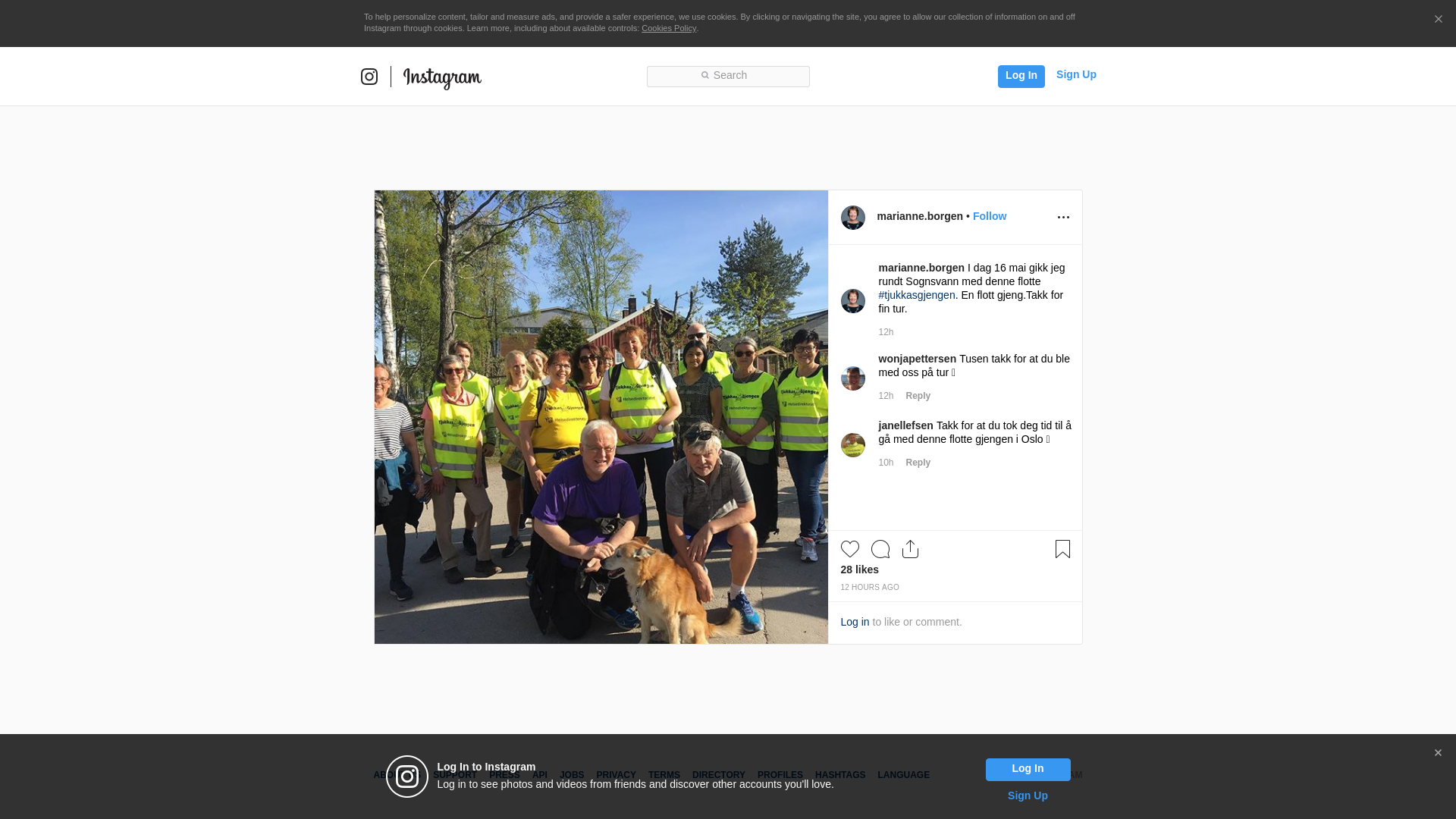Reply to wonjapettersen's comment
Screen dimensions: 1456x819
point(918,396)
